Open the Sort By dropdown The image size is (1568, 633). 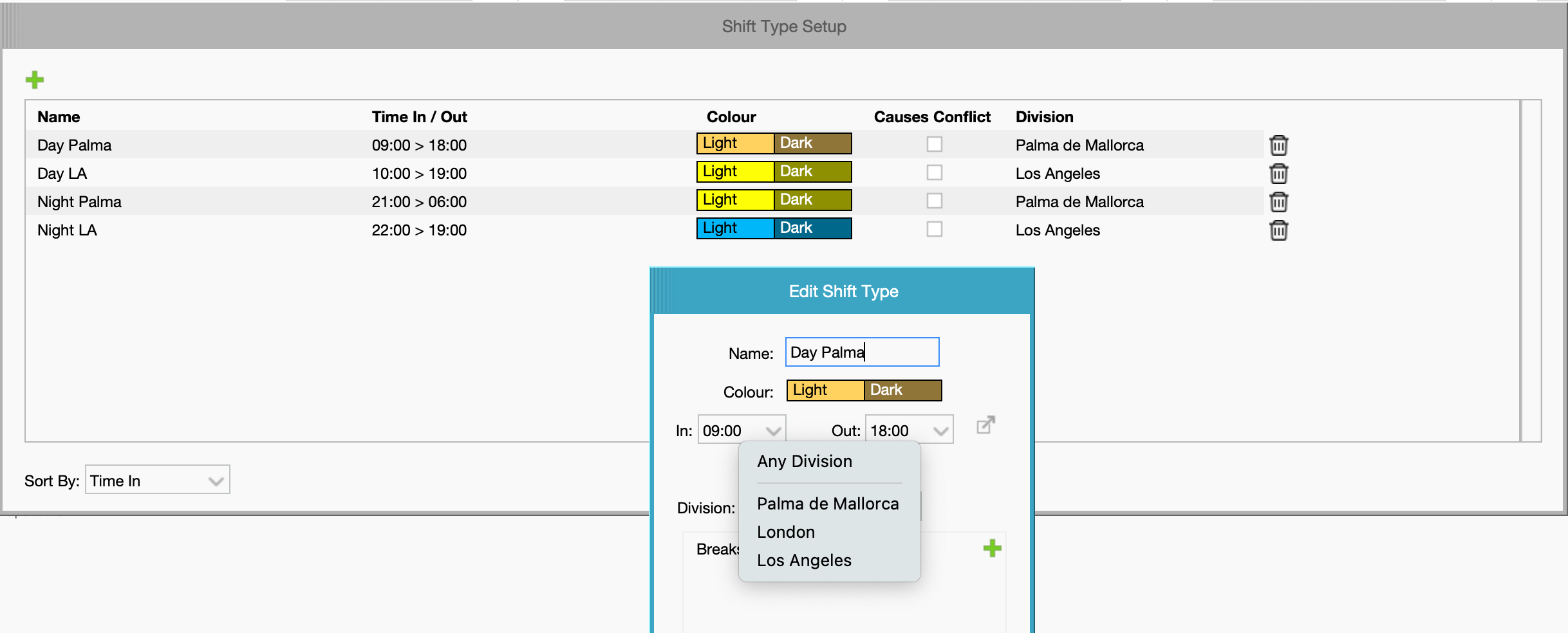pyautogui.click(x=158, y=480)
